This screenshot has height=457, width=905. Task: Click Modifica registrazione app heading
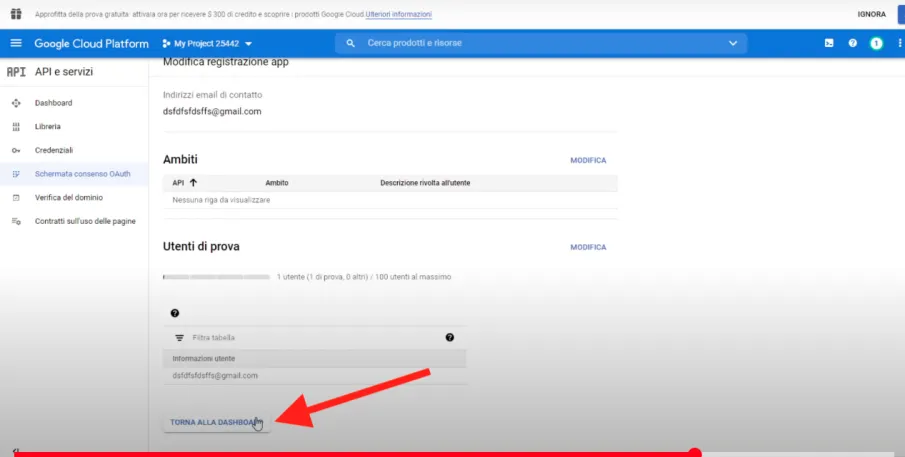[x=226, y=62]
